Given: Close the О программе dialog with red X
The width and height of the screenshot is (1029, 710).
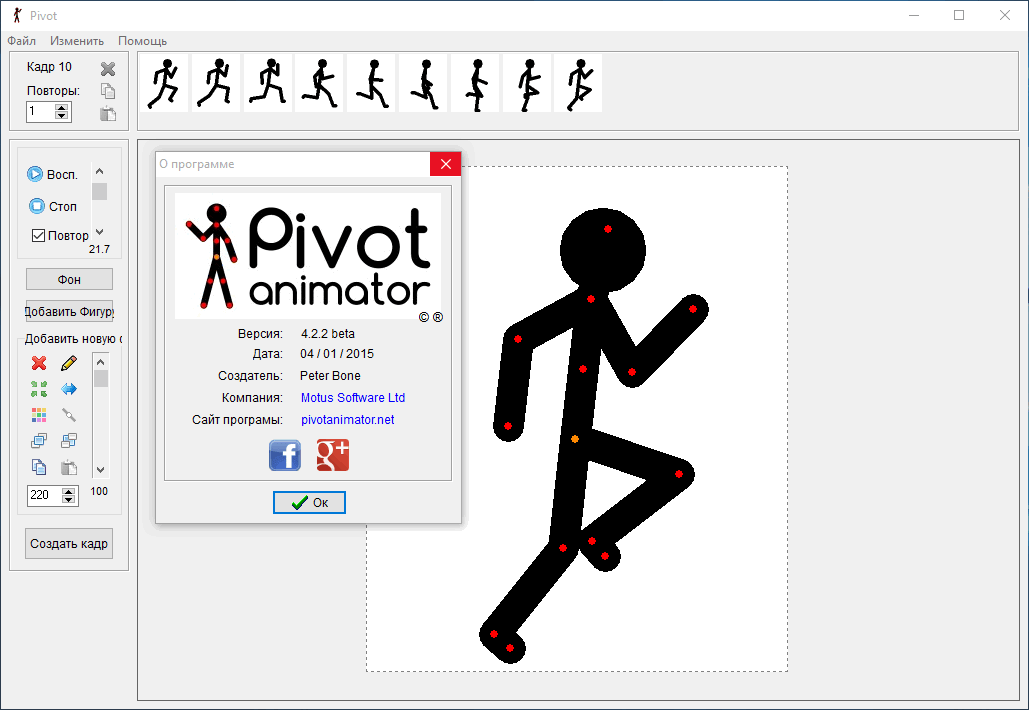Looking at the screenshot, I should [x=446, y=164].
